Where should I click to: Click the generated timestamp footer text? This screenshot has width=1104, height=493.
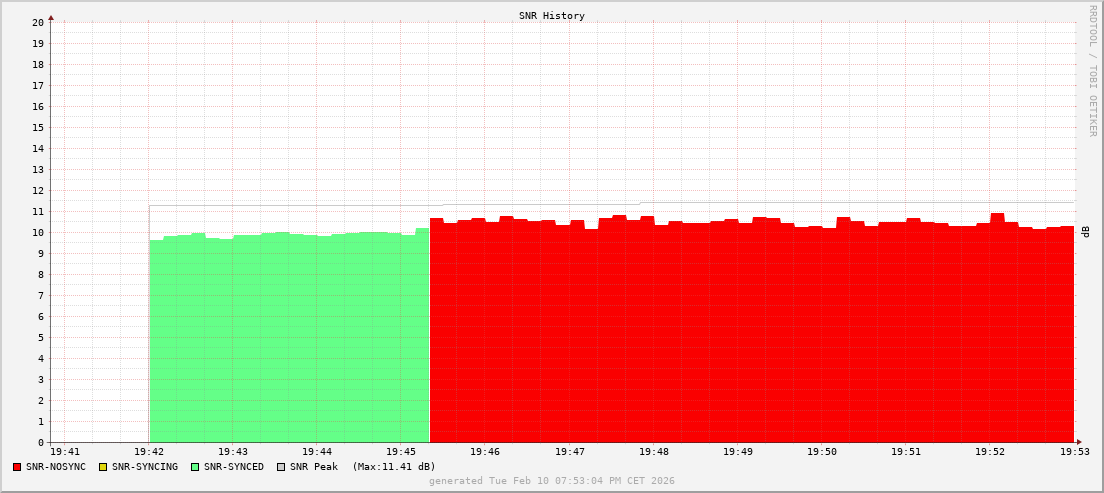551,481
